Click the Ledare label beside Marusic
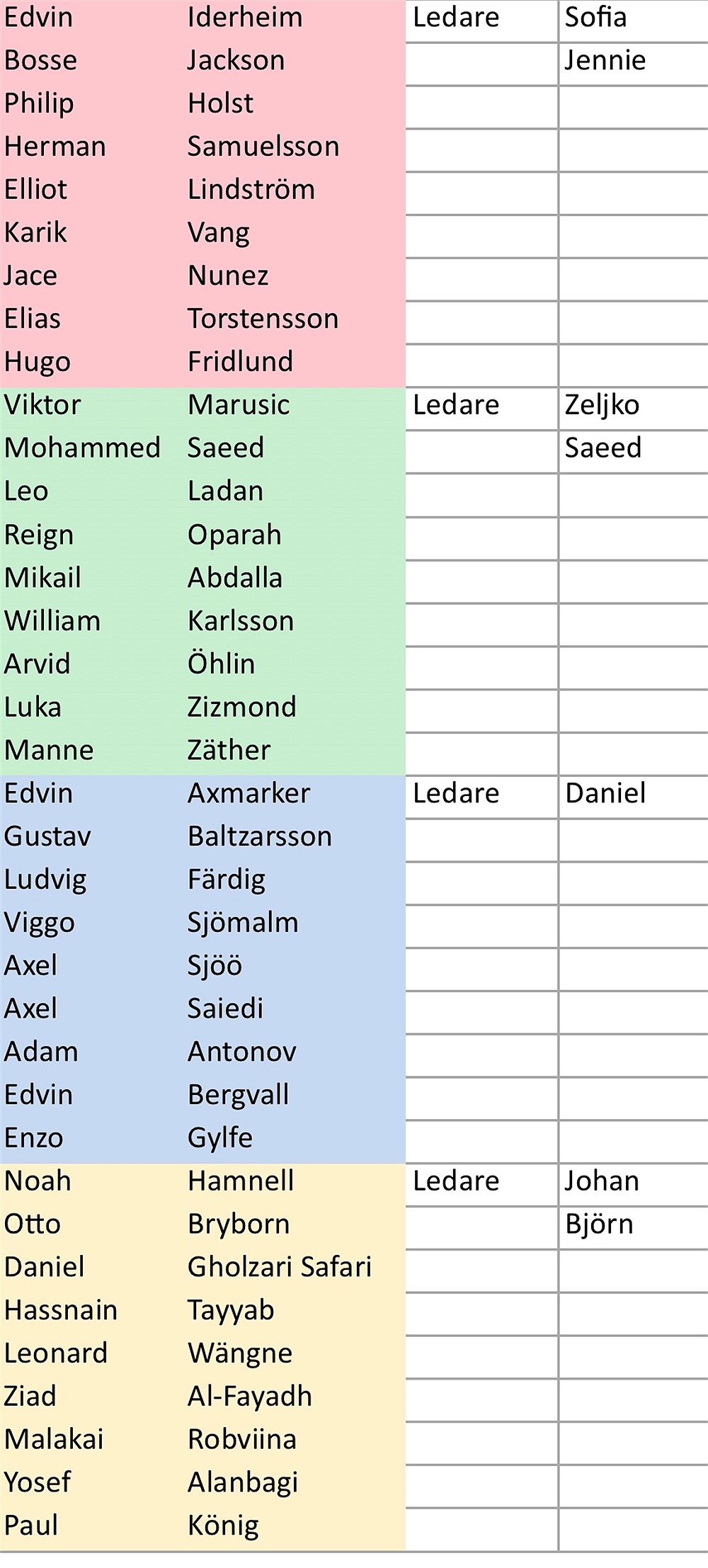Screen dimensions: 708x1568 coord(456,405)
